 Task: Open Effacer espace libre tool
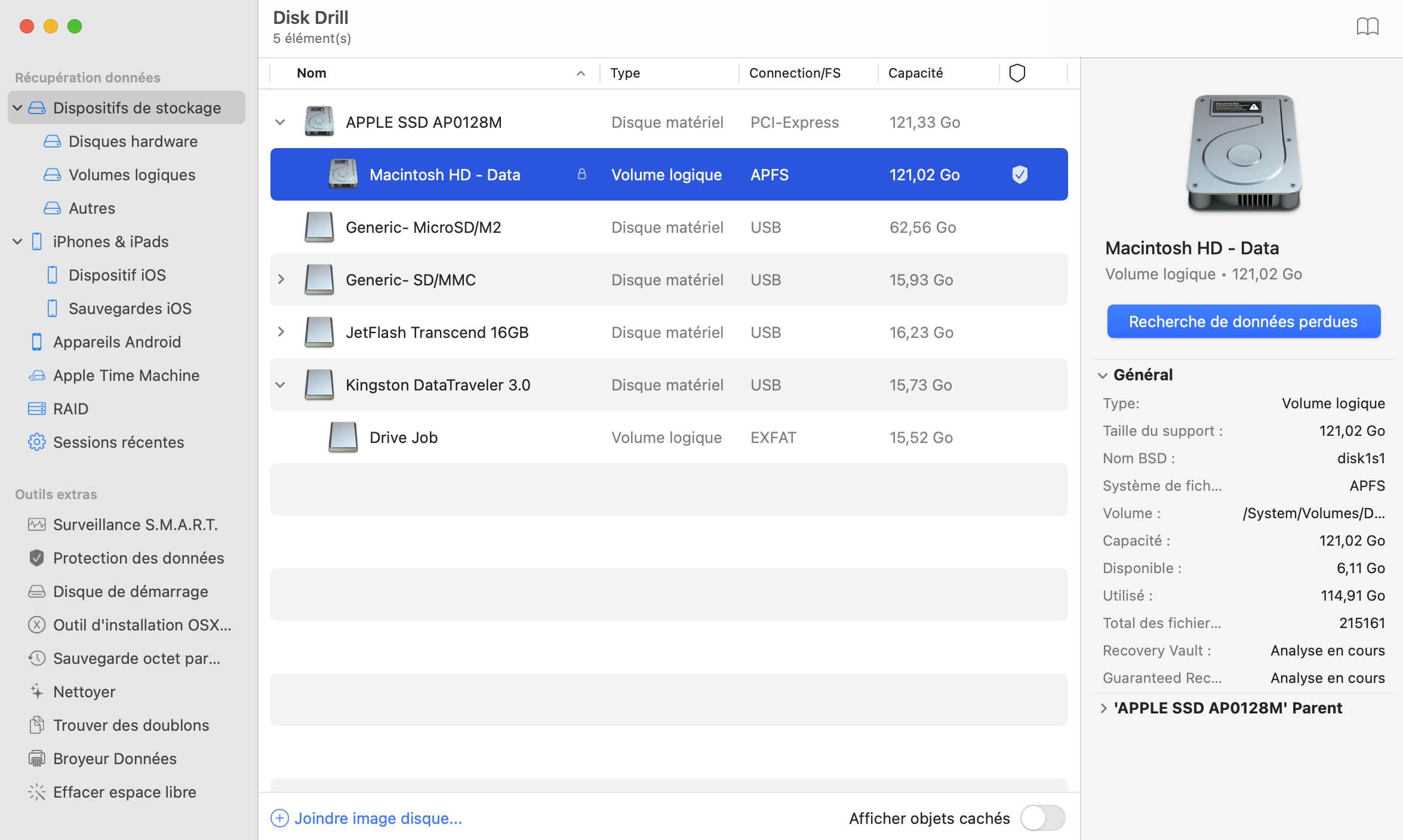112,792
